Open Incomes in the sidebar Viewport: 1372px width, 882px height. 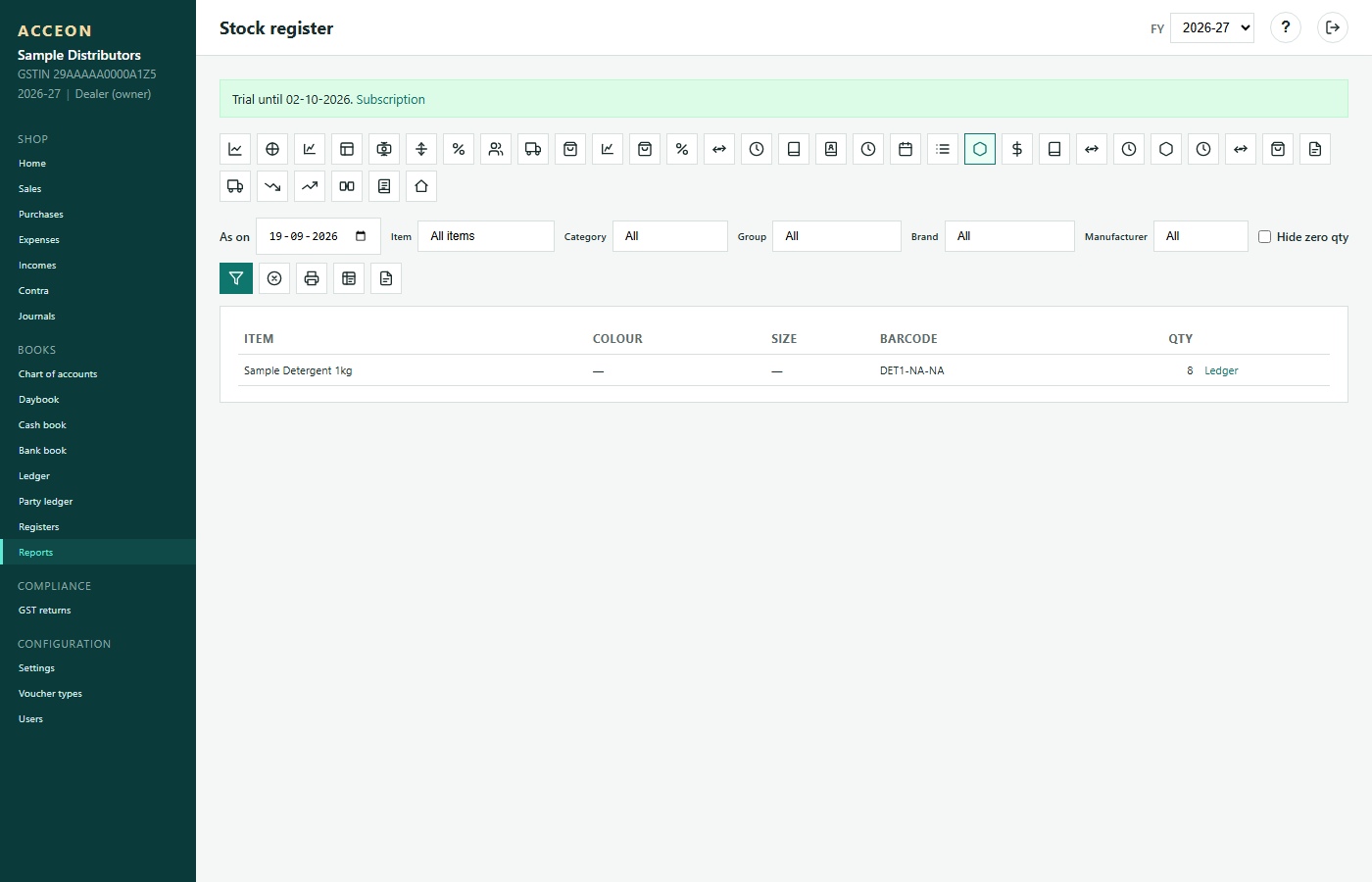(x=98, y=266)
